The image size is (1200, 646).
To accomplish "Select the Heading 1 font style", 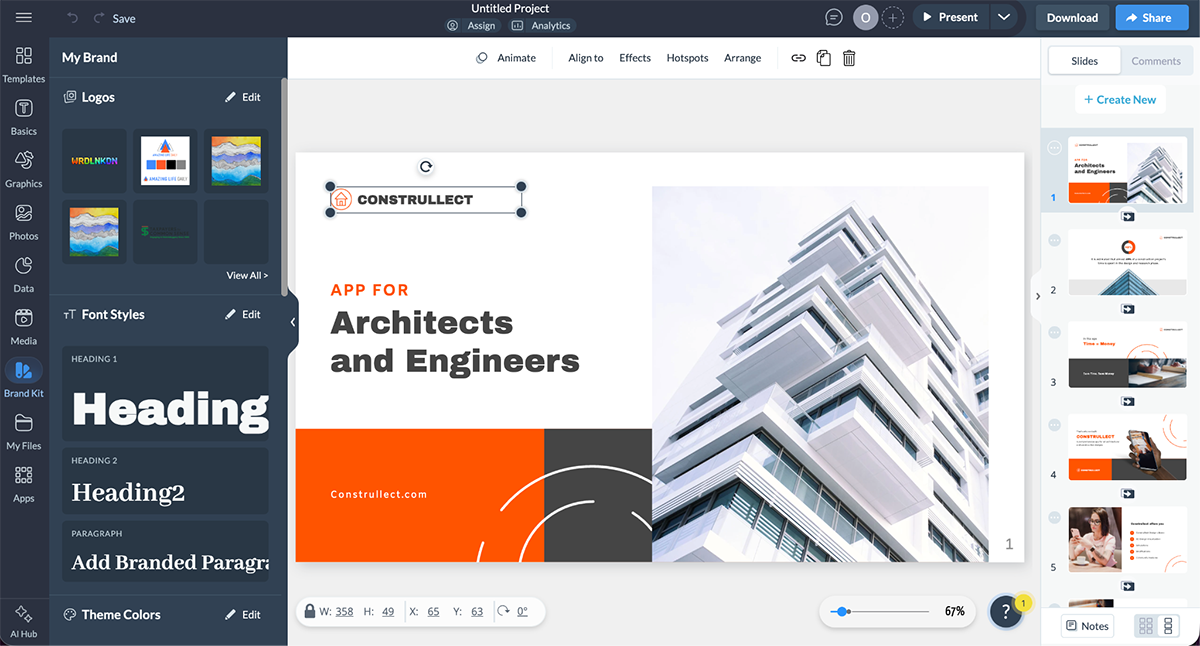I will point(165,394).
